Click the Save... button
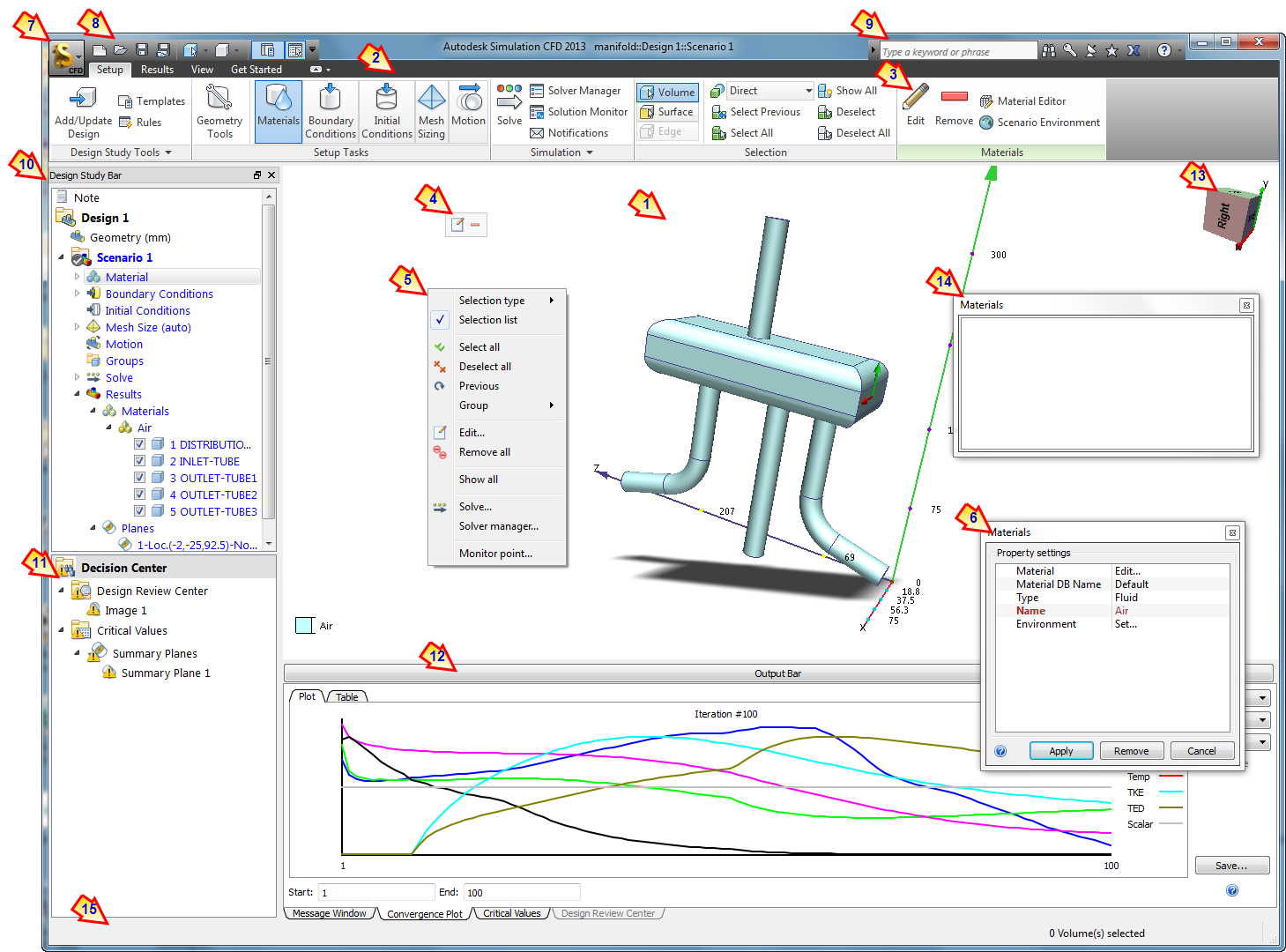Screen dimensions: 1286x952 point(1232,866)
